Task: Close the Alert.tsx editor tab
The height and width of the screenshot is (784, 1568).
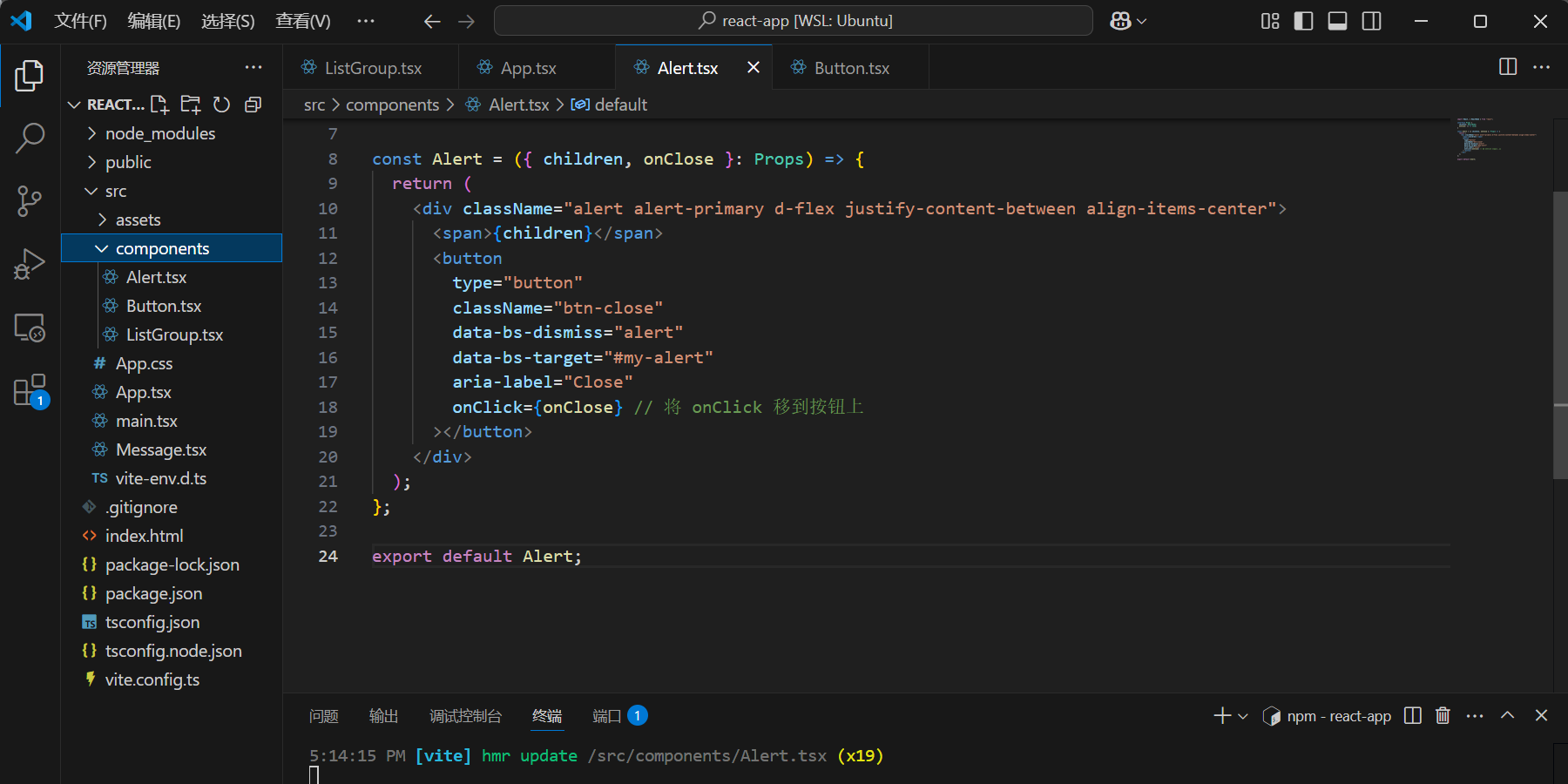Action: coord(754,67)
